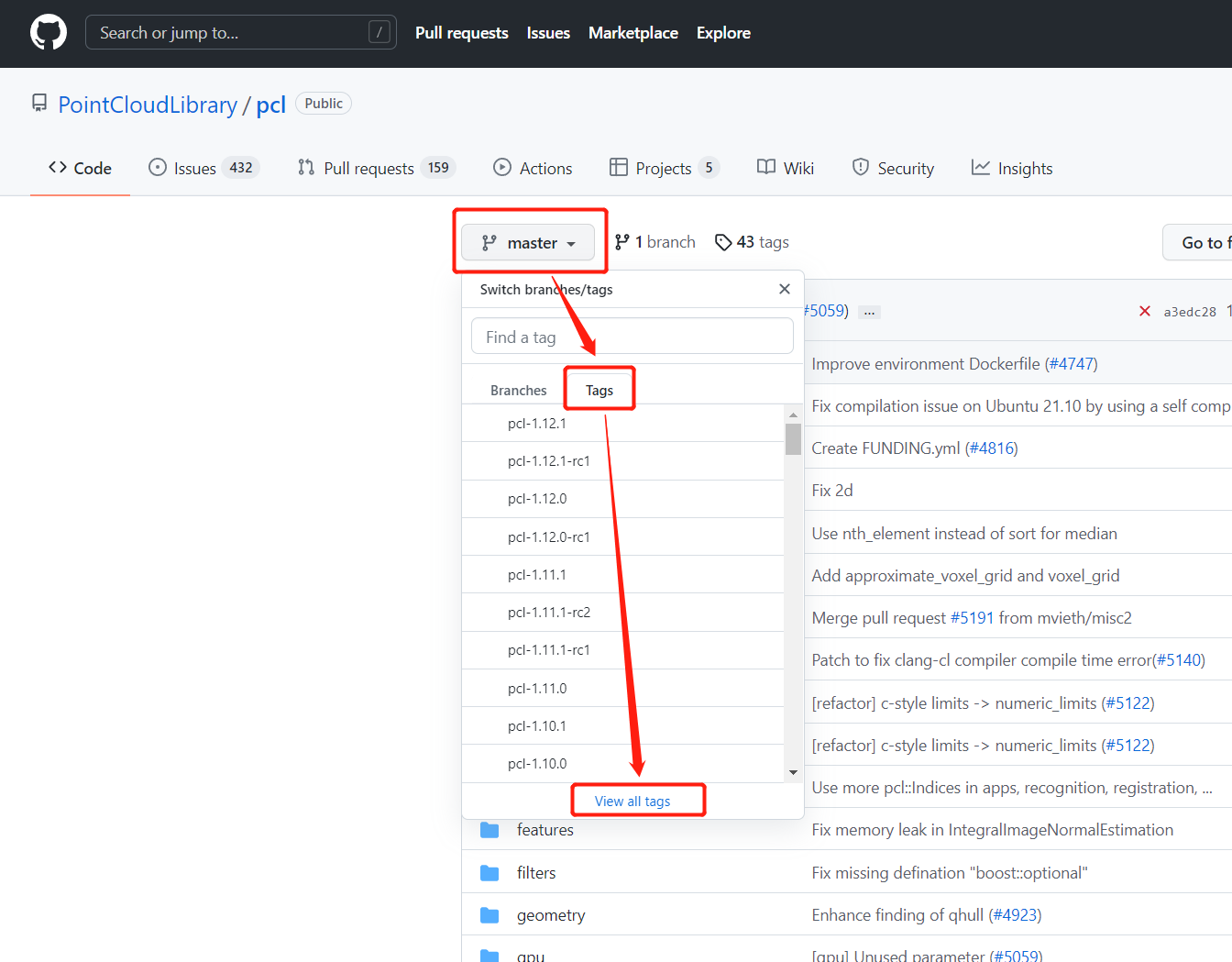Click the GitHub octocat logo
1232x962 pixels.
click(49, 32)
